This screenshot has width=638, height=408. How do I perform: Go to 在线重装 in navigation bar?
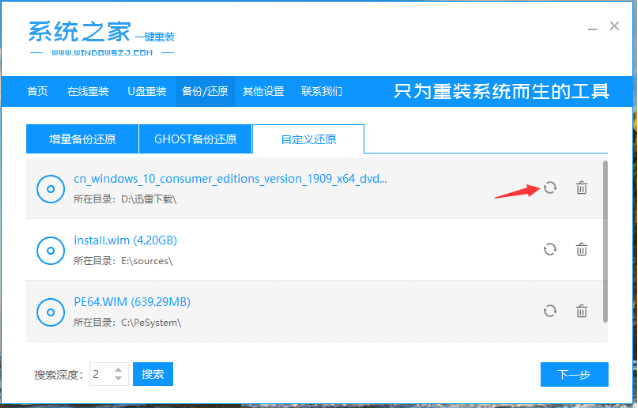click(x=86, y=92)
